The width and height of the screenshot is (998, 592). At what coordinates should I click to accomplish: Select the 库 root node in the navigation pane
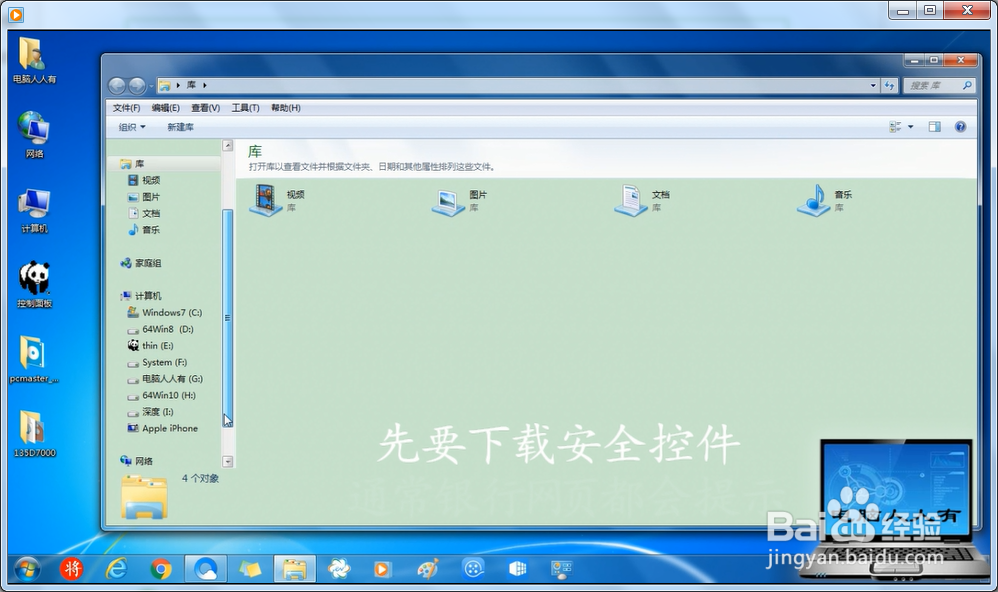[132, 164]
